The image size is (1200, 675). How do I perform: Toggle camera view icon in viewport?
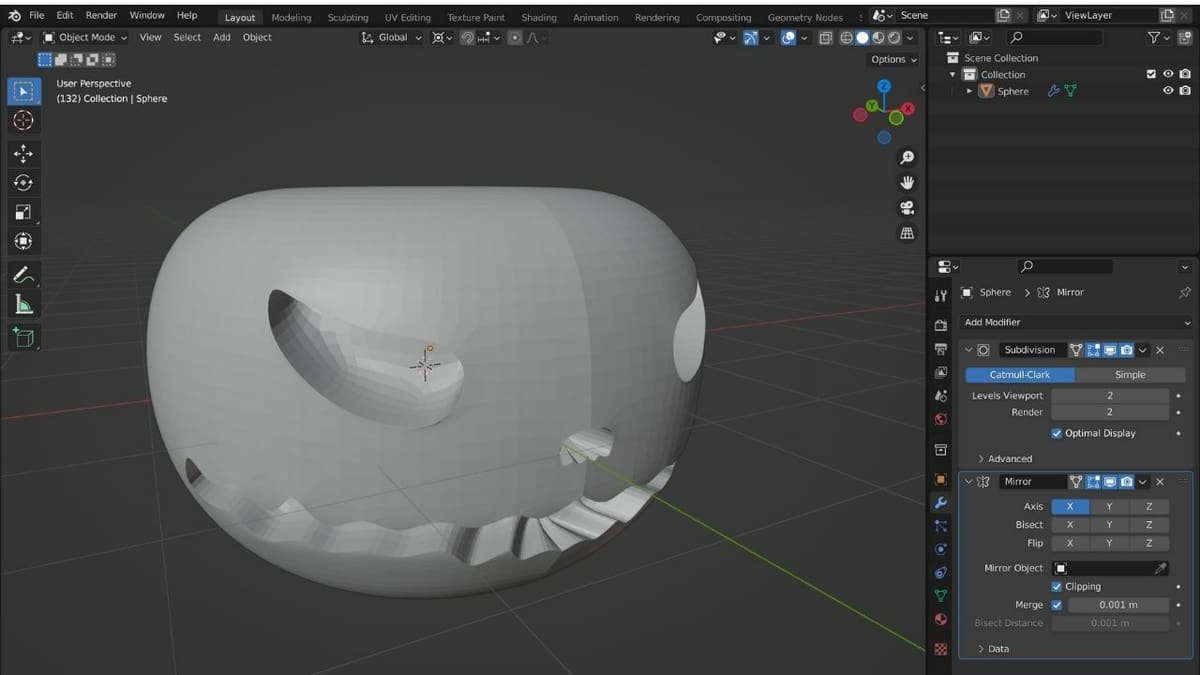pos(907,208)
